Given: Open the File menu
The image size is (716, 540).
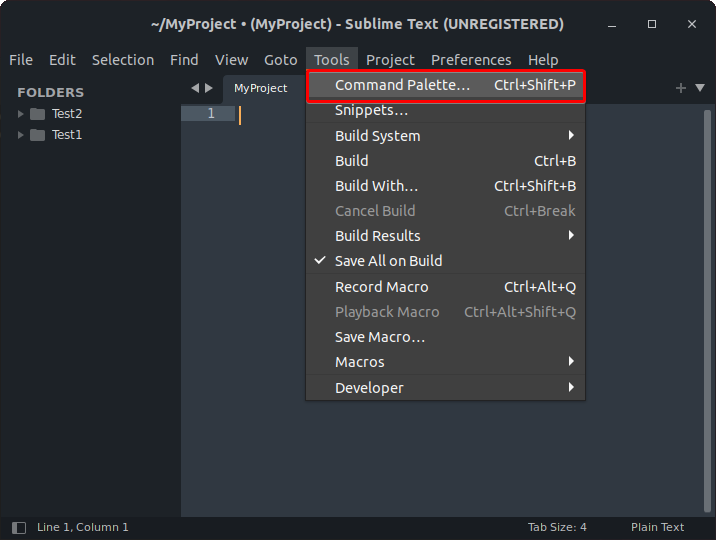Looking at the screenshot, I should point(21,60).
